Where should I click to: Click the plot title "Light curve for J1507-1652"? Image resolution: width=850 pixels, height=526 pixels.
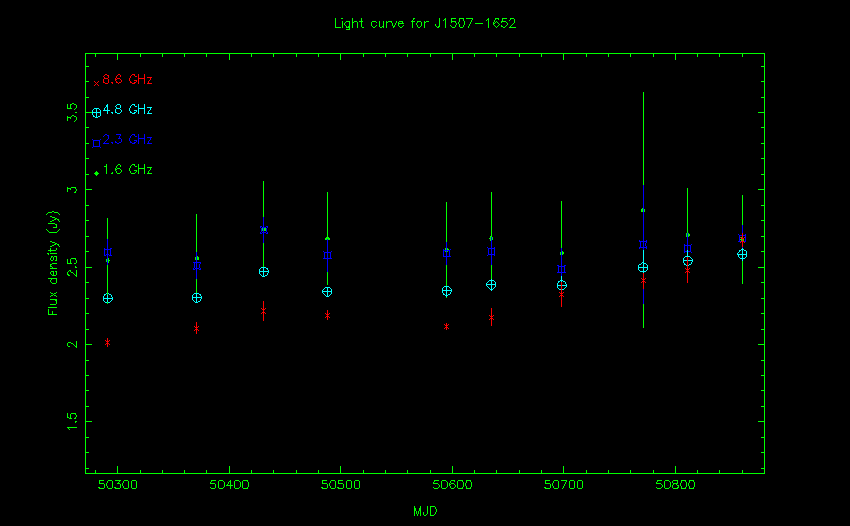[425, 23]
